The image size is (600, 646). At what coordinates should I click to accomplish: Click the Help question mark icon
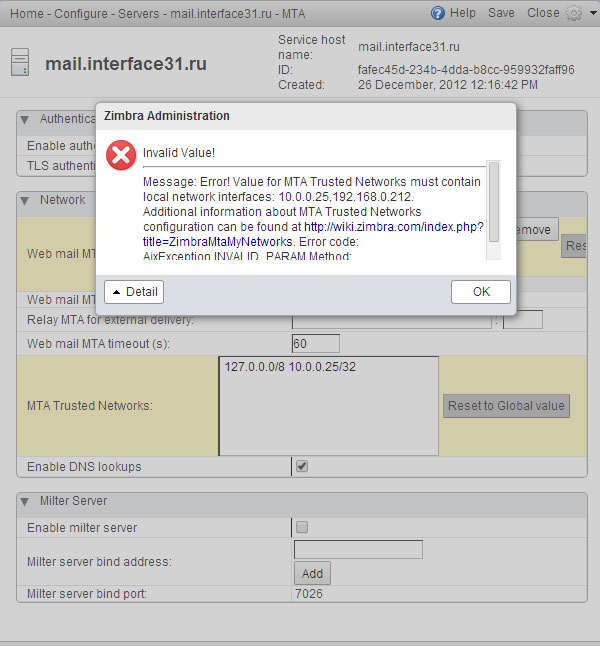[x=438, y=13]
